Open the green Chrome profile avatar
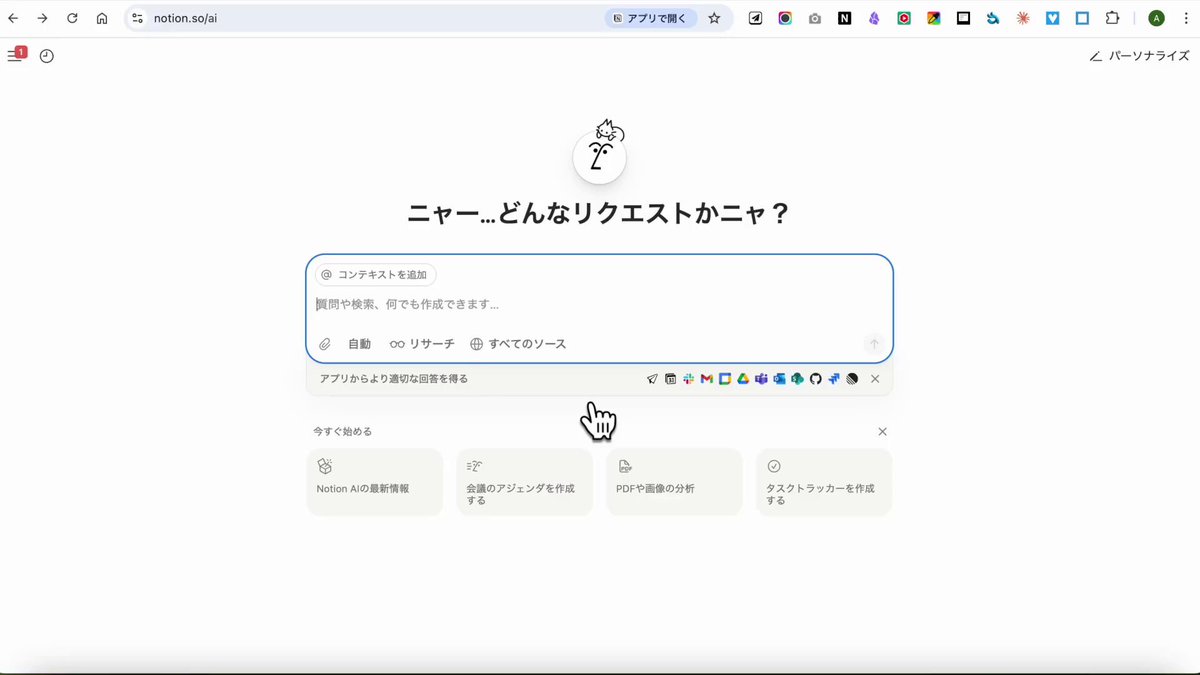This screenshot has height=675, width=1200. [x=1156, y=18]
